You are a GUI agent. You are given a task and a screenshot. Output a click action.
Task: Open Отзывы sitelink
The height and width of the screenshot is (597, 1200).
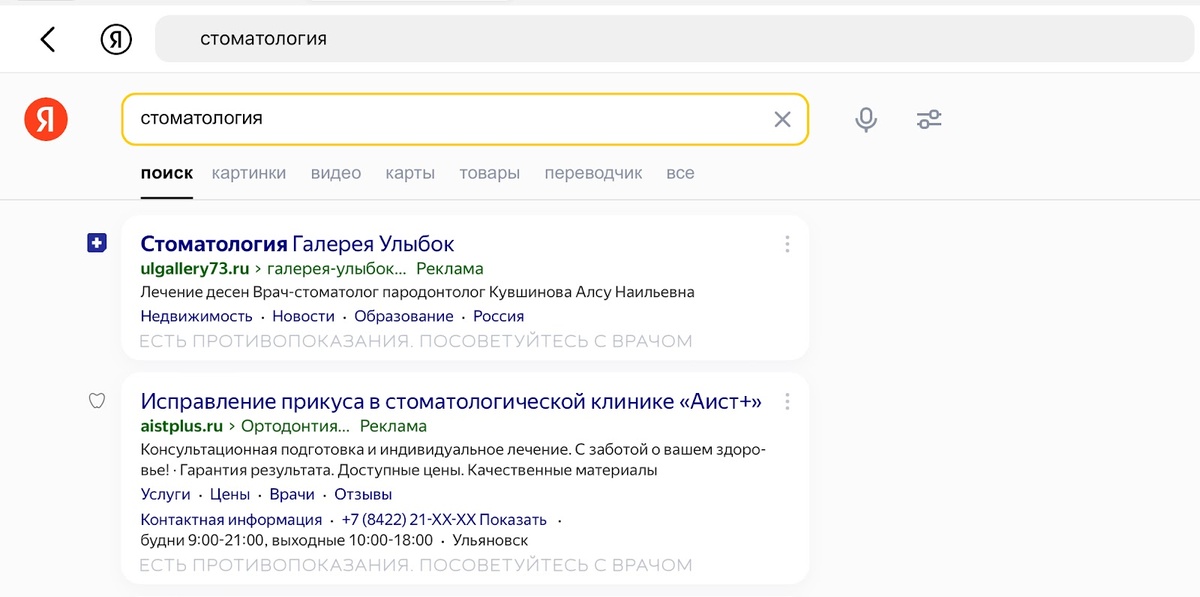click(x=363, y=494)
